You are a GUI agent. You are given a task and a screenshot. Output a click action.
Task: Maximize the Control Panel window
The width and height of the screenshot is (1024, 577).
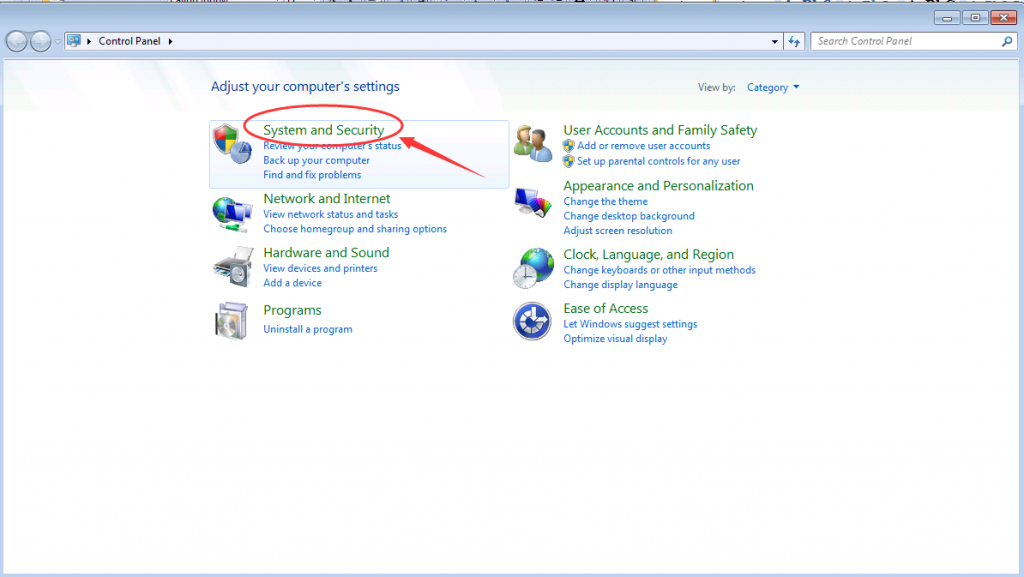[975, 18]
